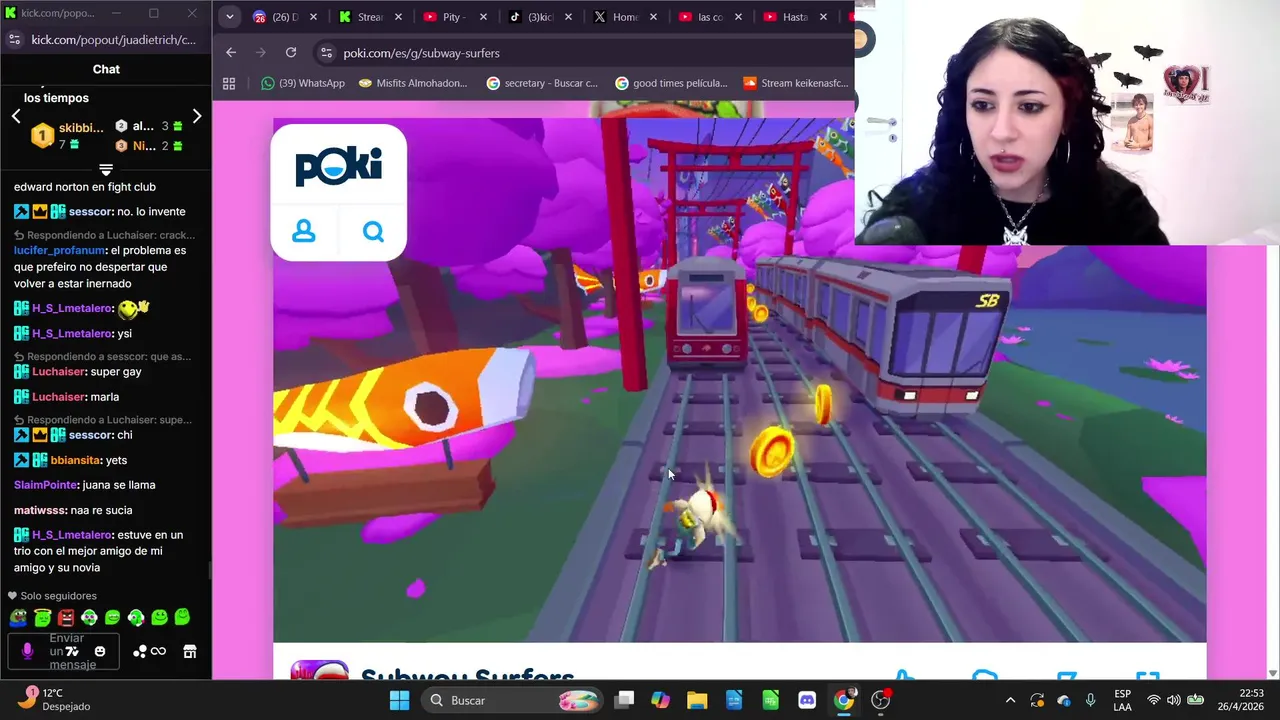Reload the Poki page
1280x720 pixels.
click(x=291, y=53)
